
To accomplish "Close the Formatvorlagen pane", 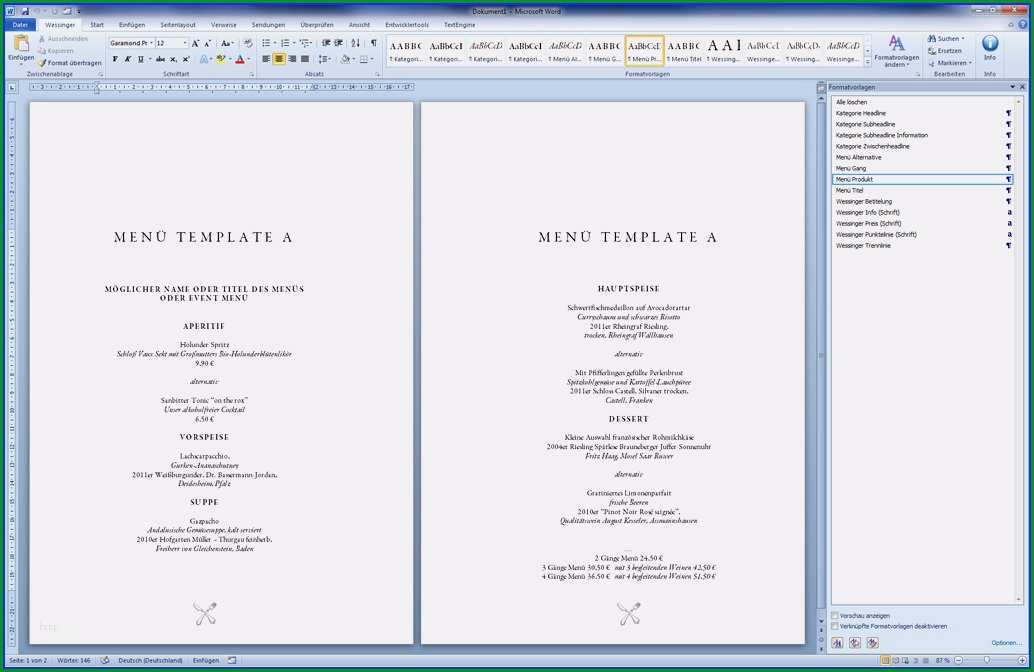I will coord(1023,87).
